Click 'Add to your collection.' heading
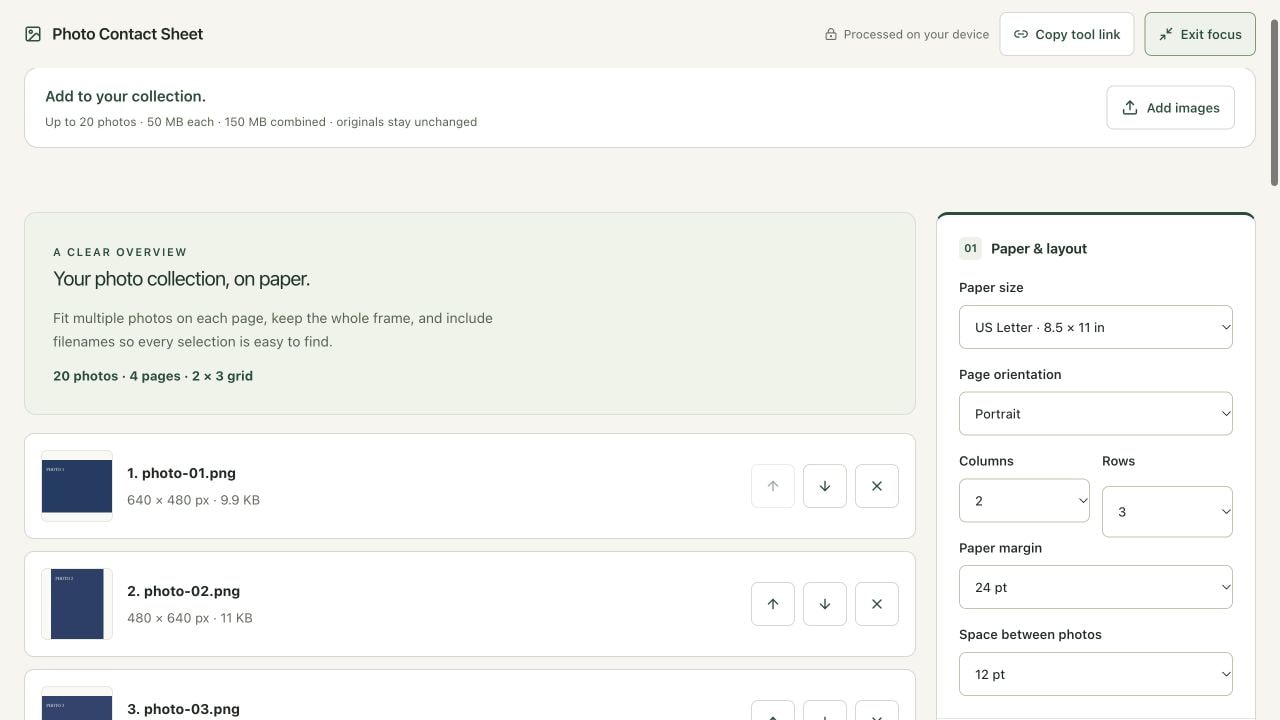The width and height of the screenshot is (1280, 720). click(125, 97)
